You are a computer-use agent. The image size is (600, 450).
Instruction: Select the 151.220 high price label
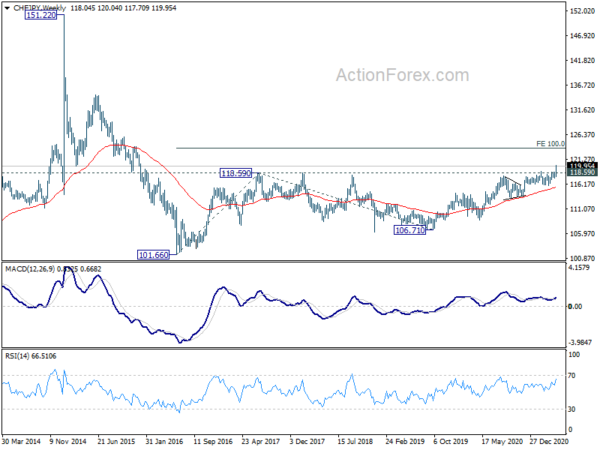41,15
